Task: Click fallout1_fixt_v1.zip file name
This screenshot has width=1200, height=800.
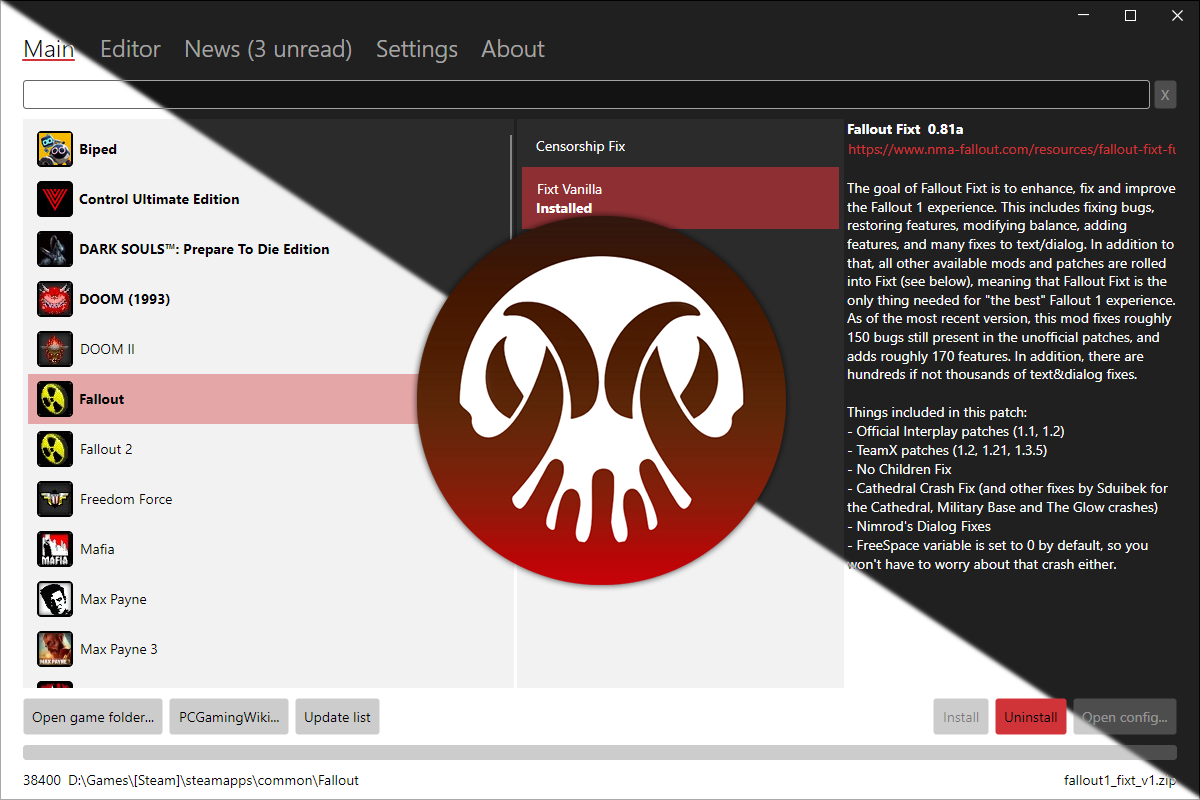Action: pos(1121,780)
